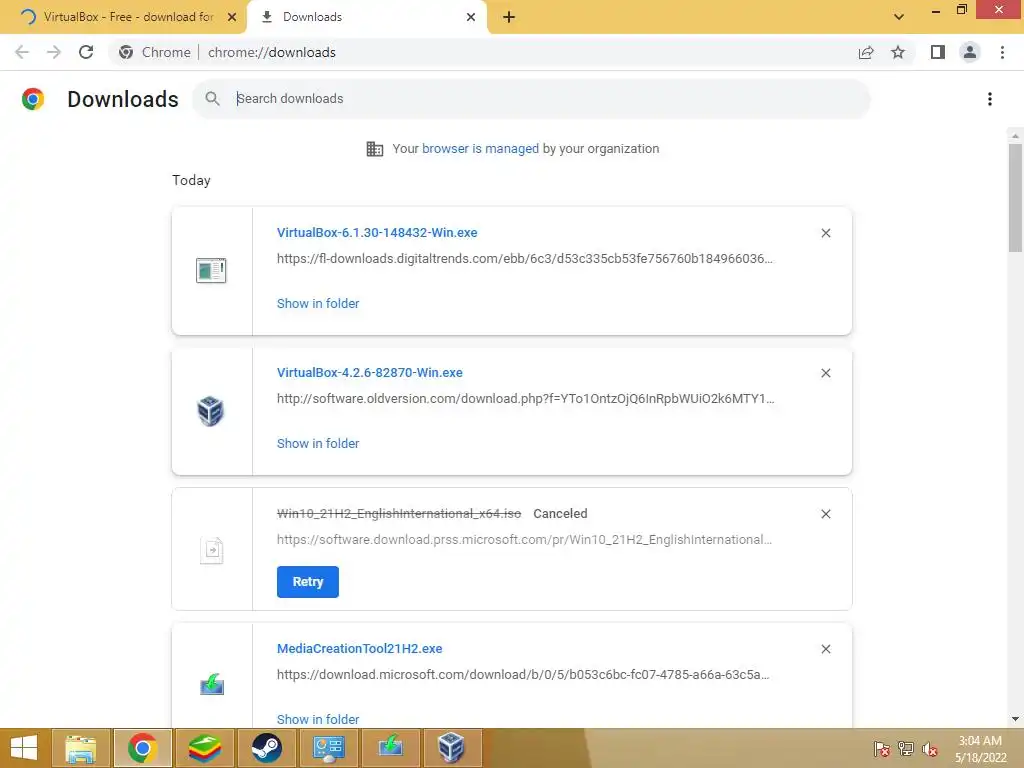Image resolution: width=1024 pixels, height=768 pixels.
Task: Click the scrollbar up arrow
Action: click(x=1015, y=136)
